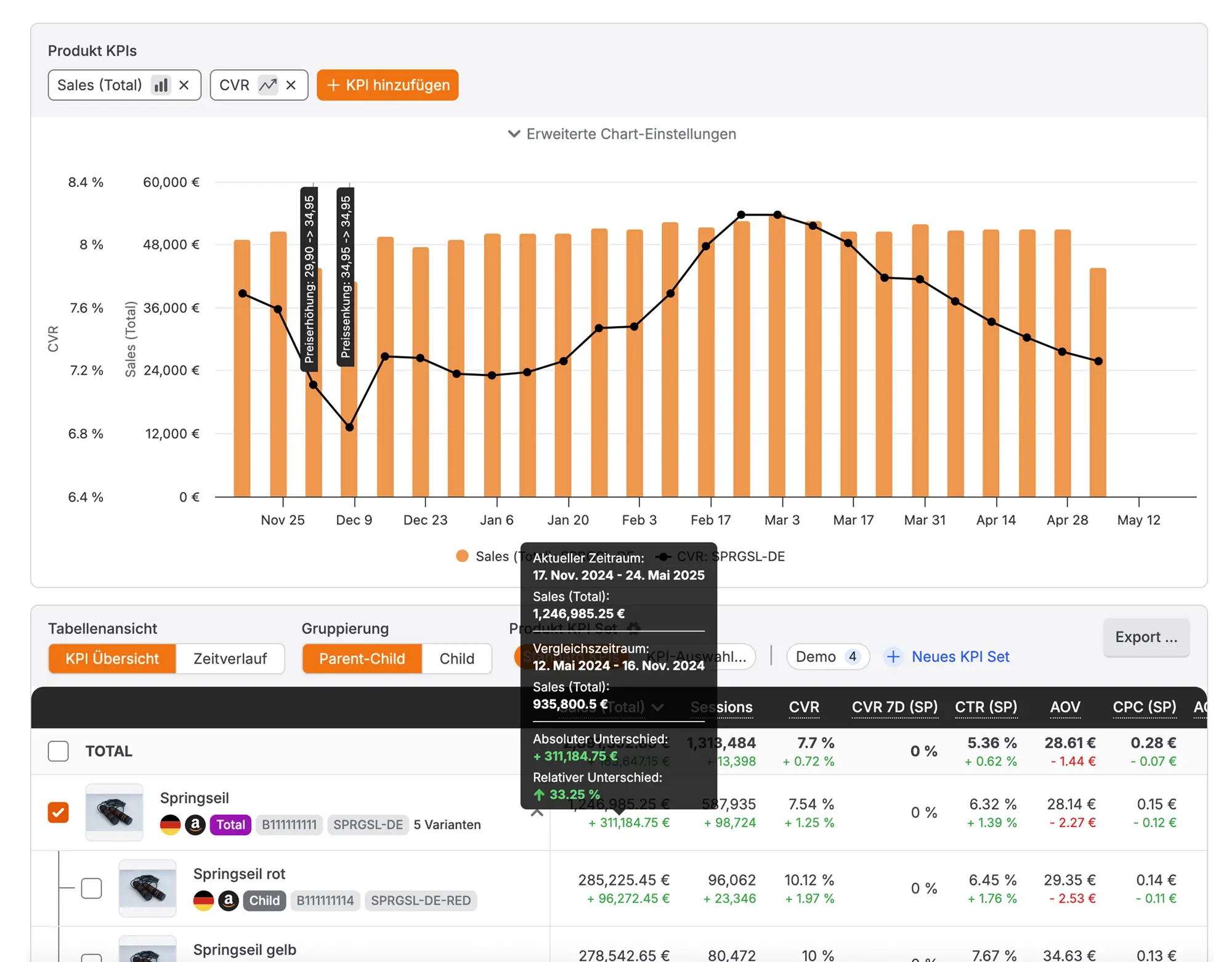Collapse Springseil variants with chevron
1232x962 pixels.
pyautogui.click(x=537, y=813)
